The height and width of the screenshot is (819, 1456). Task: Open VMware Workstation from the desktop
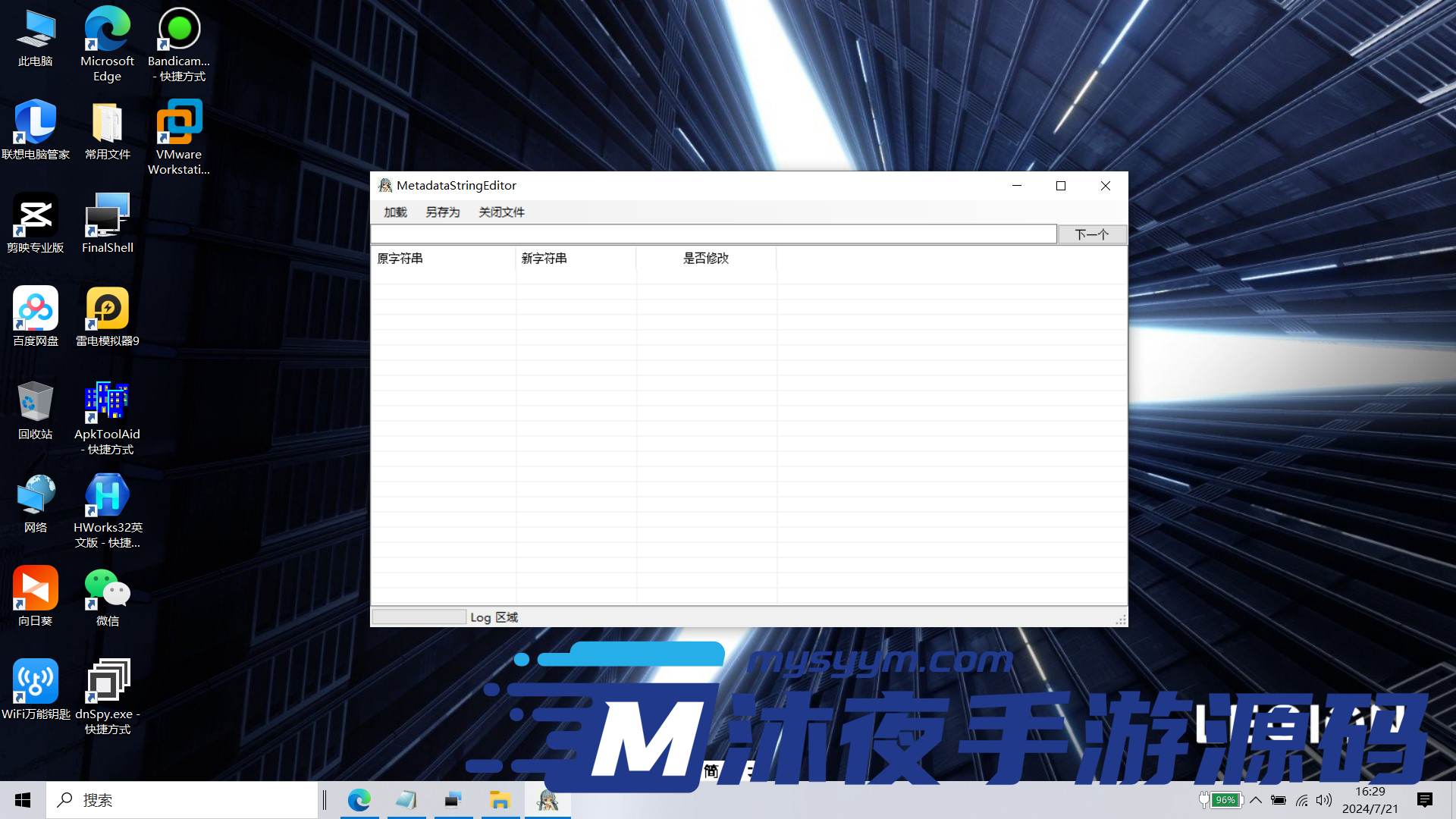[x=179, y=121]
